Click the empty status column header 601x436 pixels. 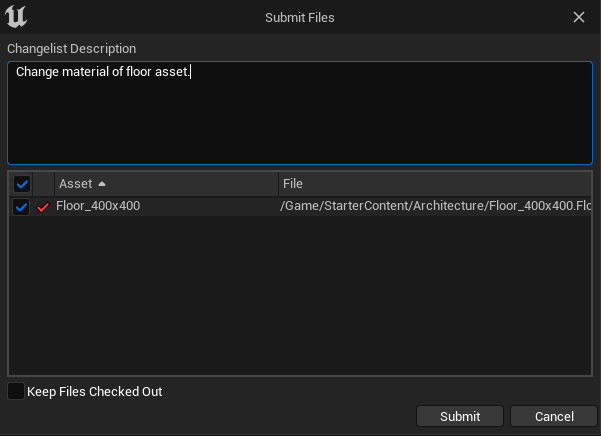point(44,184)
